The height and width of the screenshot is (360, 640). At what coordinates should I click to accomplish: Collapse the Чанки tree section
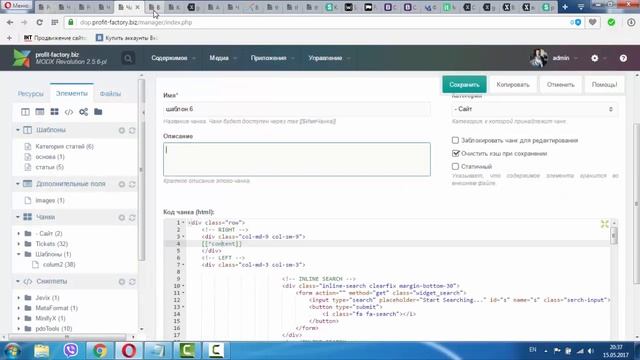18,217
